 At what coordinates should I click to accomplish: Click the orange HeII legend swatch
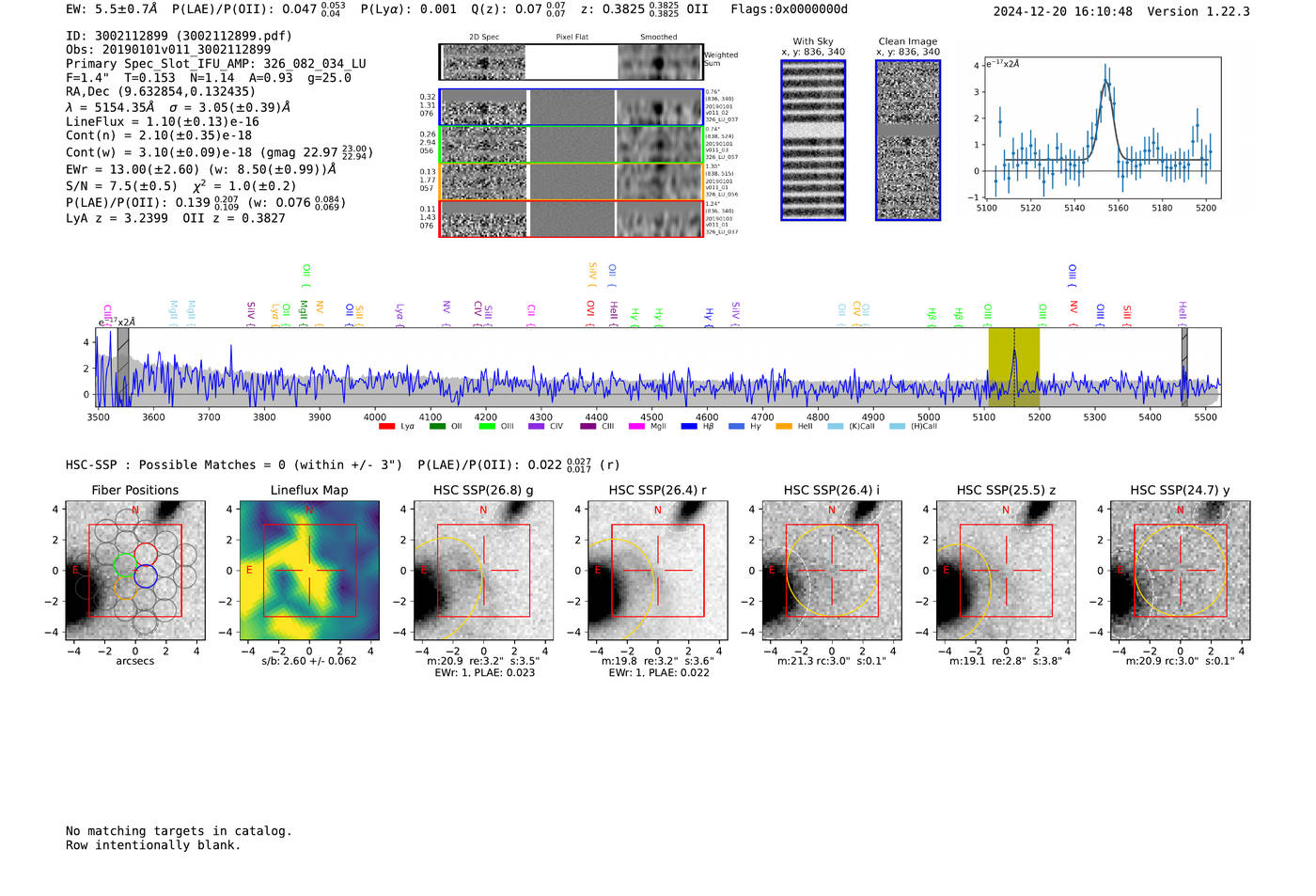click(784, 426)
